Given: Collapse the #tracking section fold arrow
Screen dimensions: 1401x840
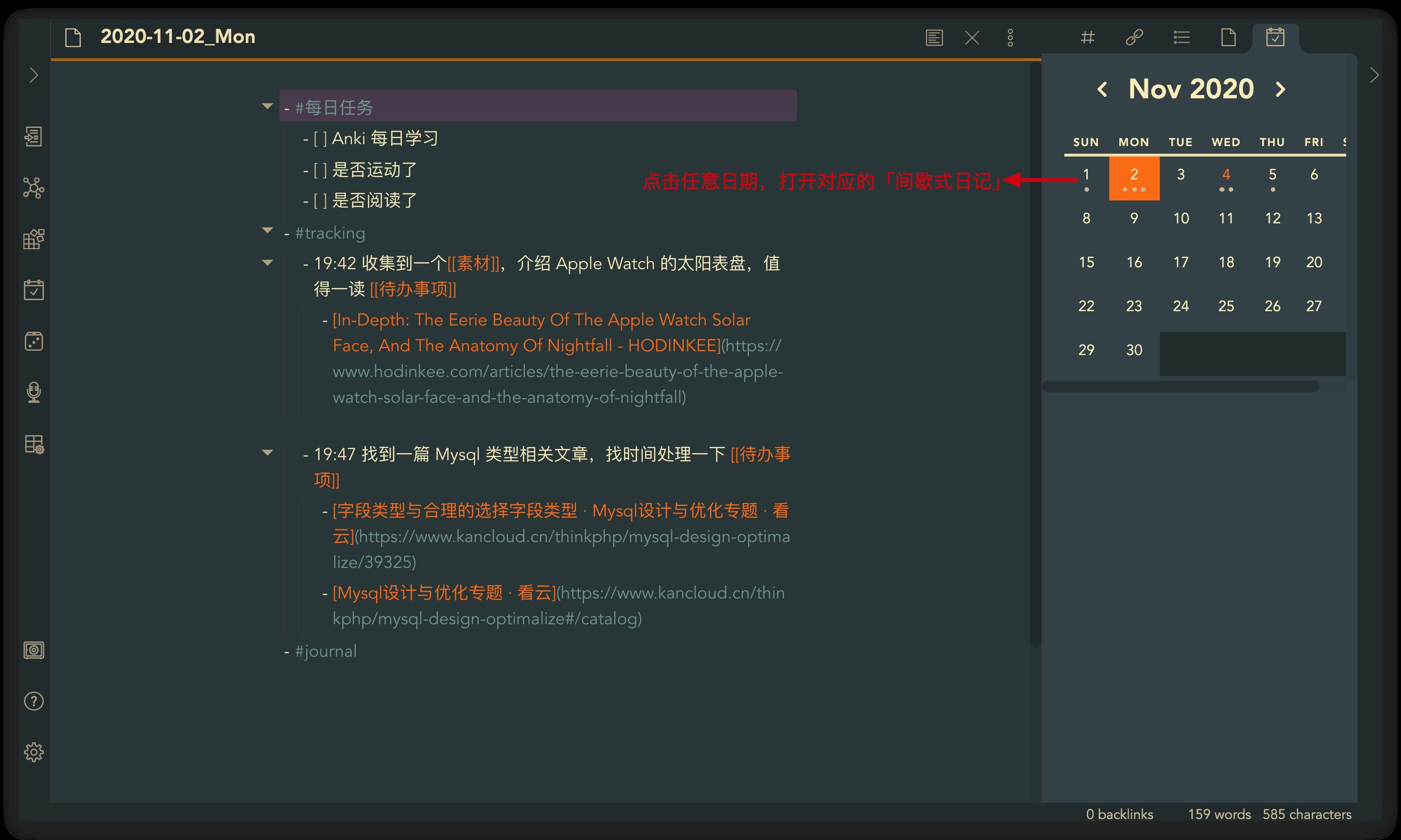Looking at the screenshot, I should (x=267, y=230).
